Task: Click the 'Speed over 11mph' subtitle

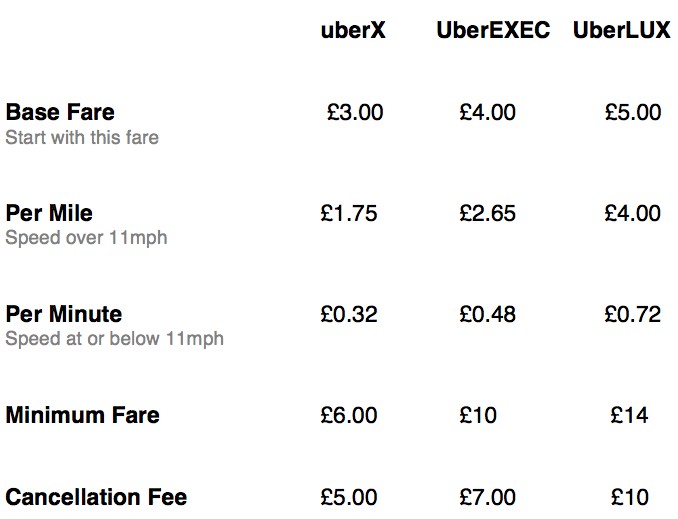Action: (x=86, y=238)
